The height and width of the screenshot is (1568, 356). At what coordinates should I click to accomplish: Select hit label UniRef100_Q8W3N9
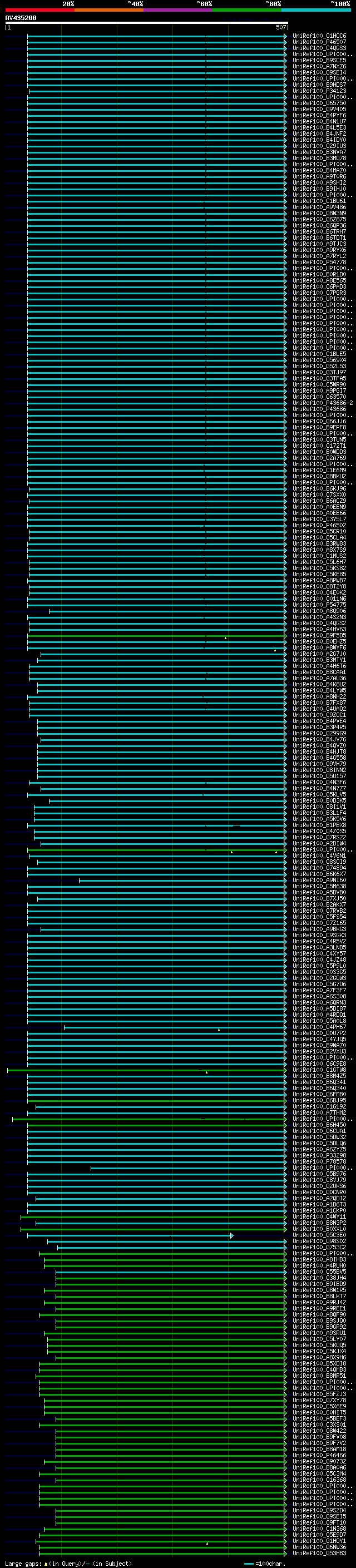[x=319, y=213]
